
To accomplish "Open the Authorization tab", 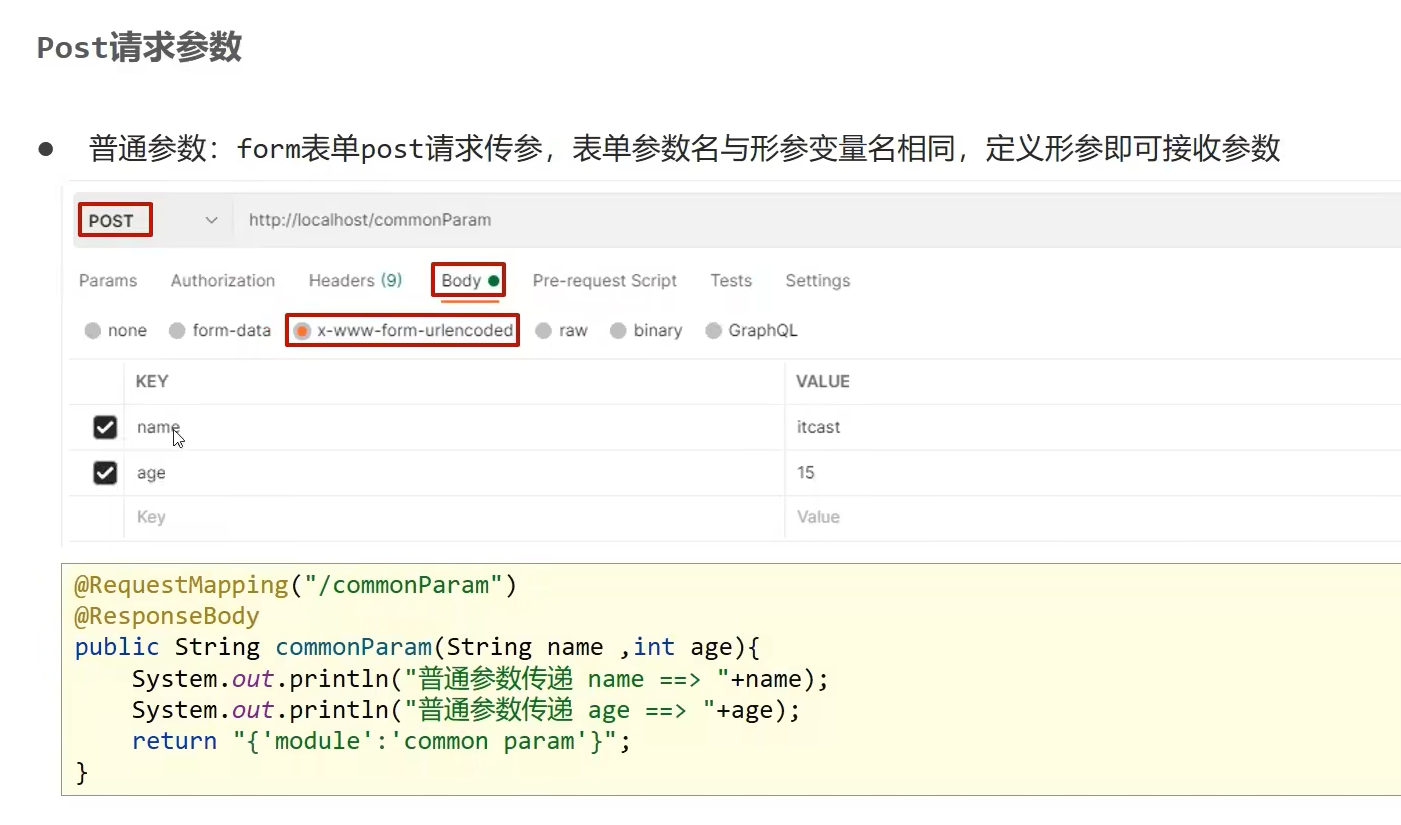I will (222, 281).
